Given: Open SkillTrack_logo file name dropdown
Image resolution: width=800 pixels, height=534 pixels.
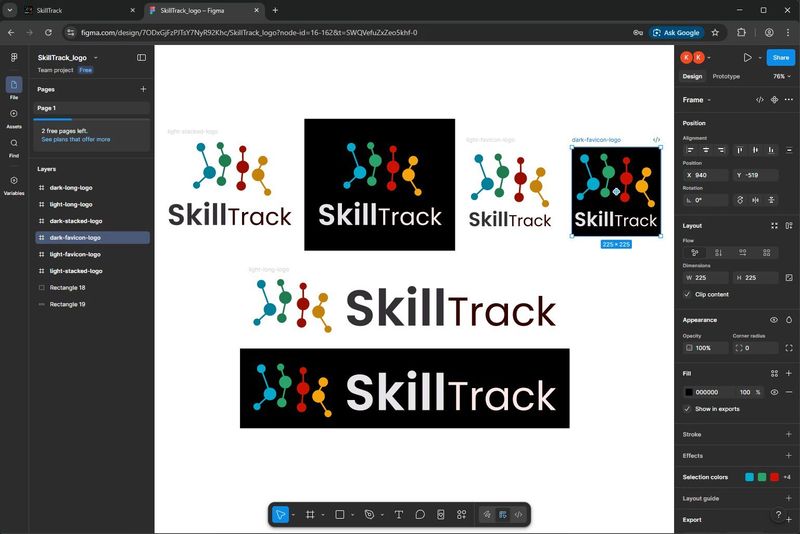Looking at the screenshot, I should [x=96, y=58].
